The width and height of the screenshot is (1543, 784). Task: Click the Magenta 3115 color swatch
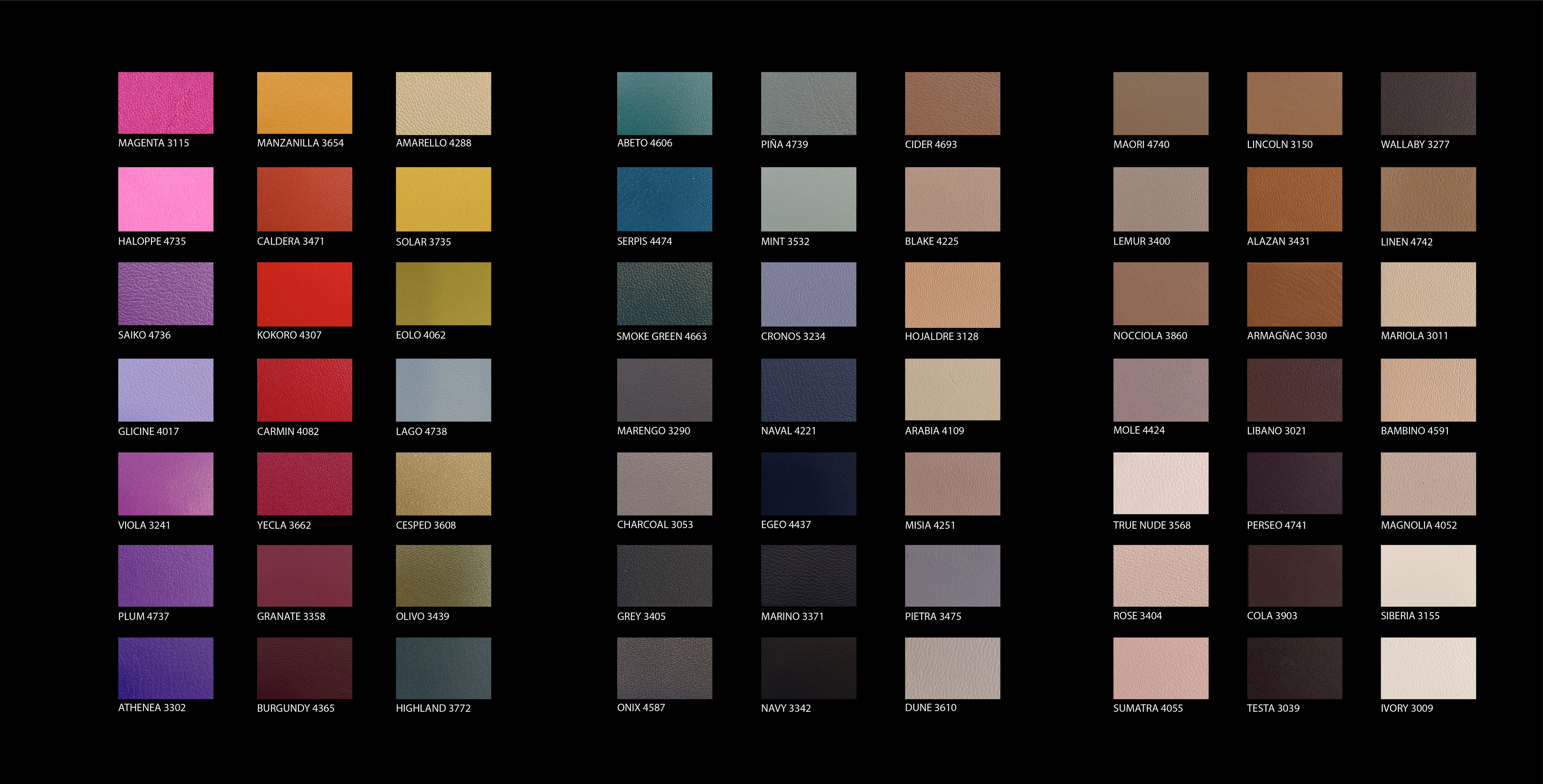coord(165,103)
